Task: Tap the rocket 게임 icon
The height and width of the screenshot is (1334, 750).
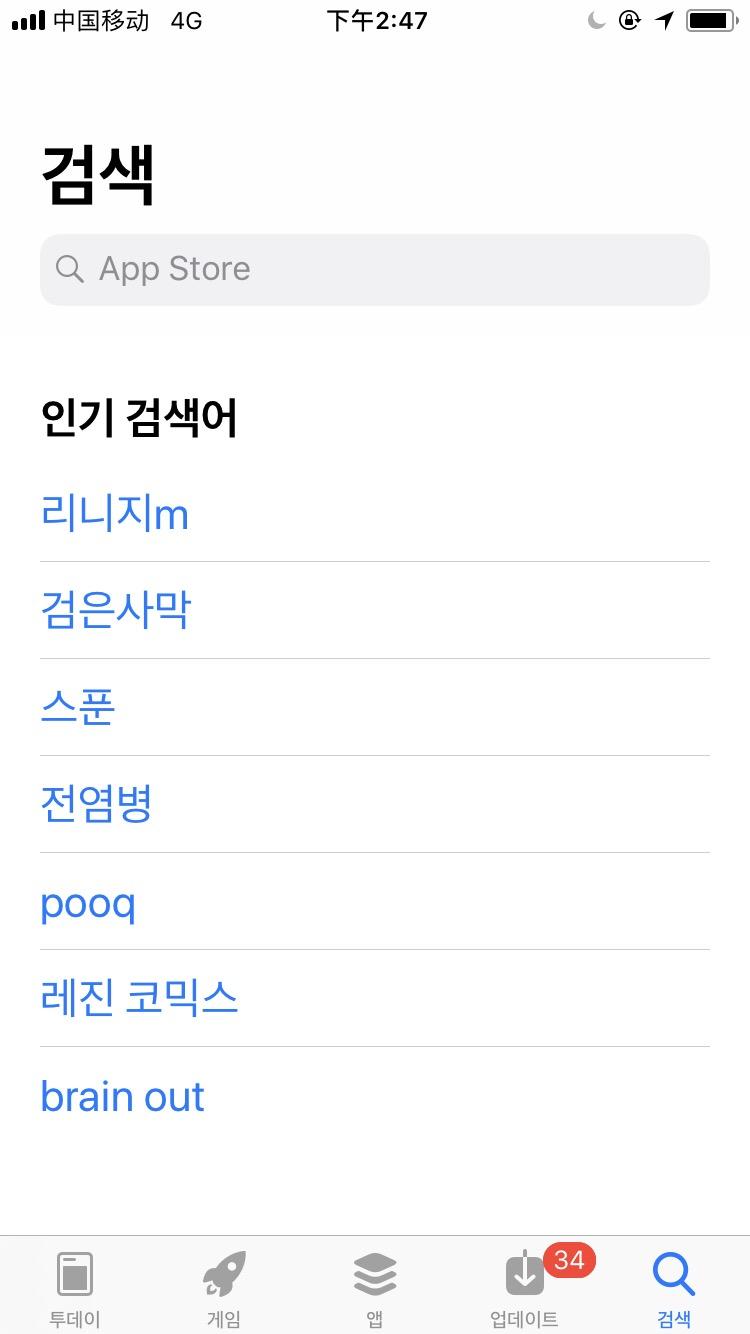Action: coord(224,1274)
